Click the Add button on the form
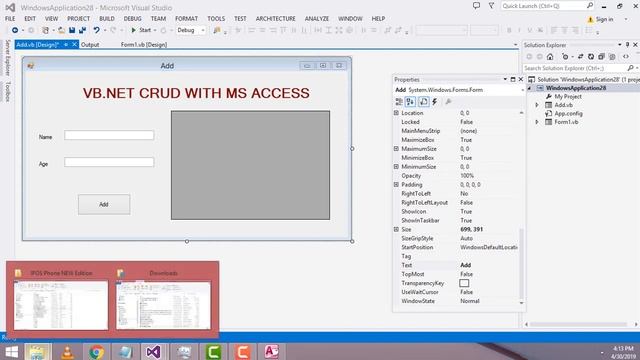 [x=104, y=204]
